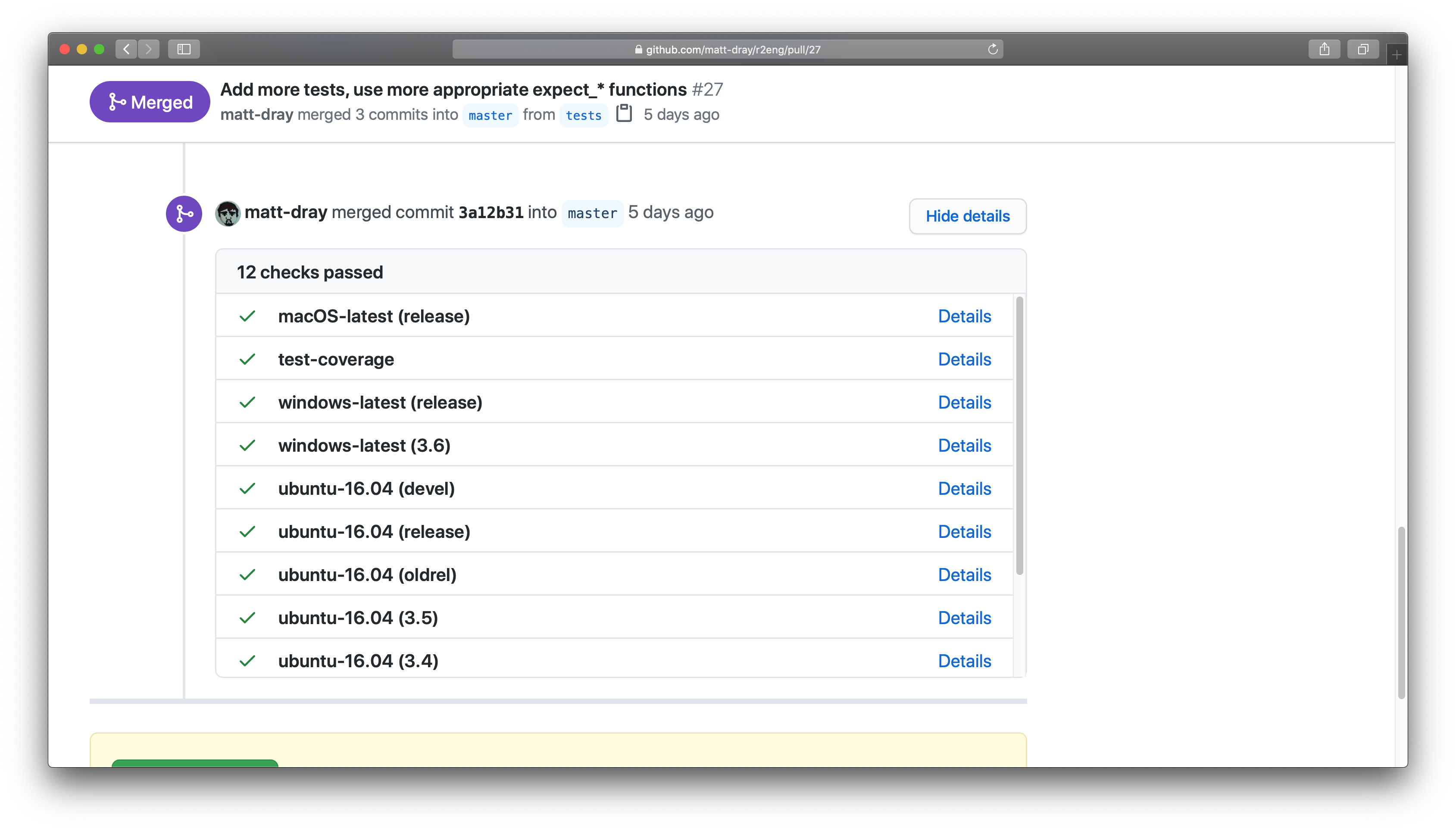Click the merge commit timeline icon

point(183,213)
